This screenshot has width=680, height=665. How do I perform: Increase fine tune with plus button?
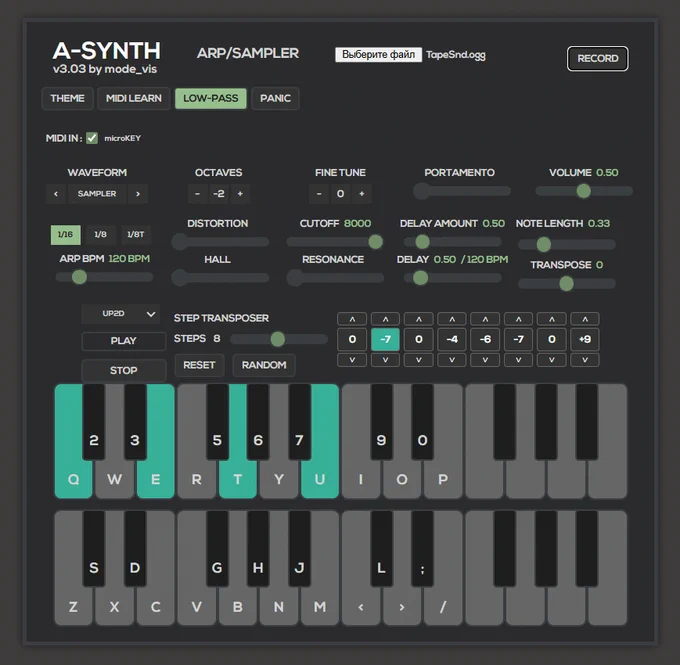(362, 193)
